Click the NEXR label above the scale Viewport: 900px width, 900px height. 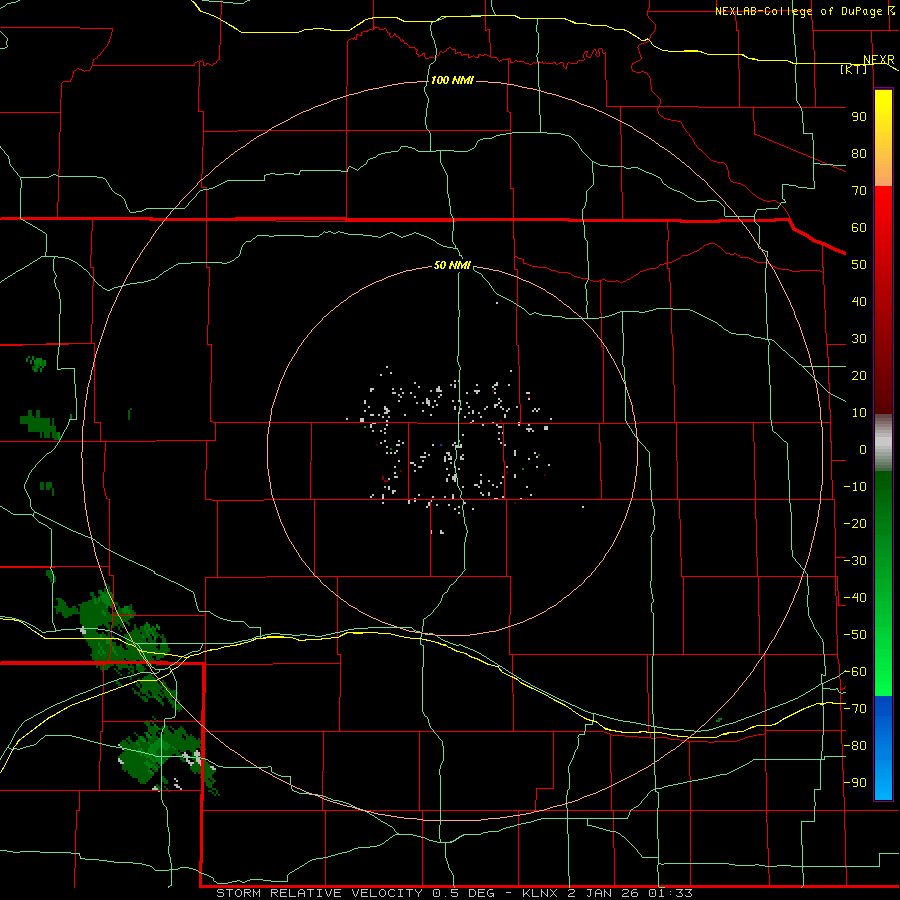click(879, 60)
